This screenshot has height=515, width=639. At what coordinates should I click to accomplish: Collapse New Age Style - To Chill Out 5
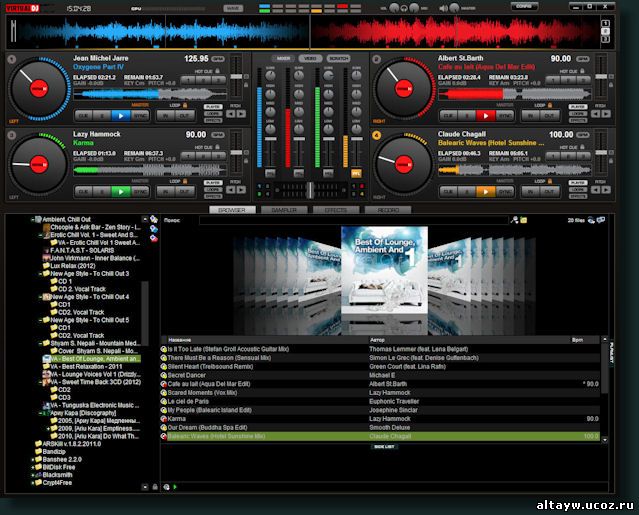click(x=41, y=320)
